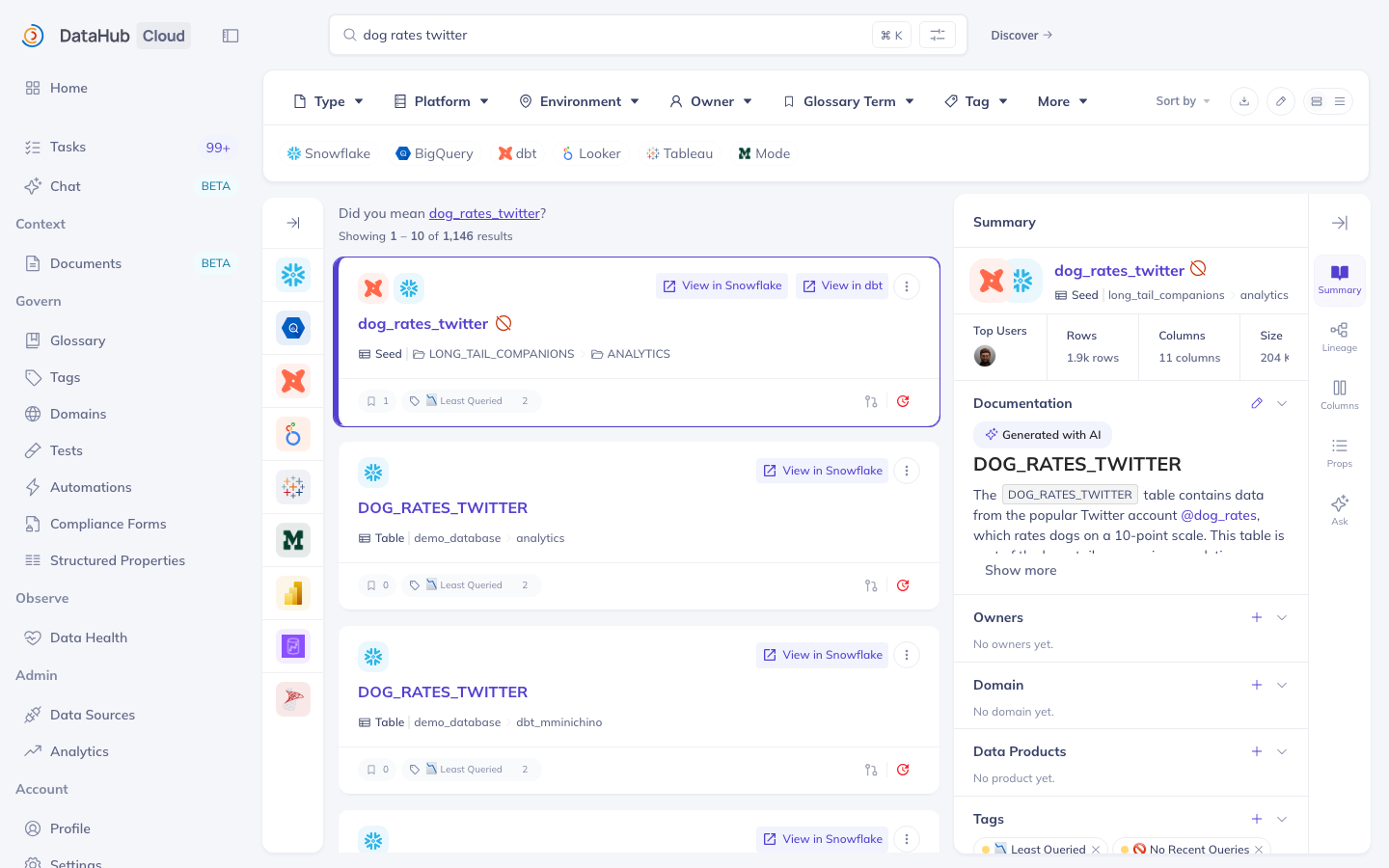1389x868 pixels.
Task: Select DOG_RATES_TWITTER dbt_mminichino table result card
Action: pos(639,710)
